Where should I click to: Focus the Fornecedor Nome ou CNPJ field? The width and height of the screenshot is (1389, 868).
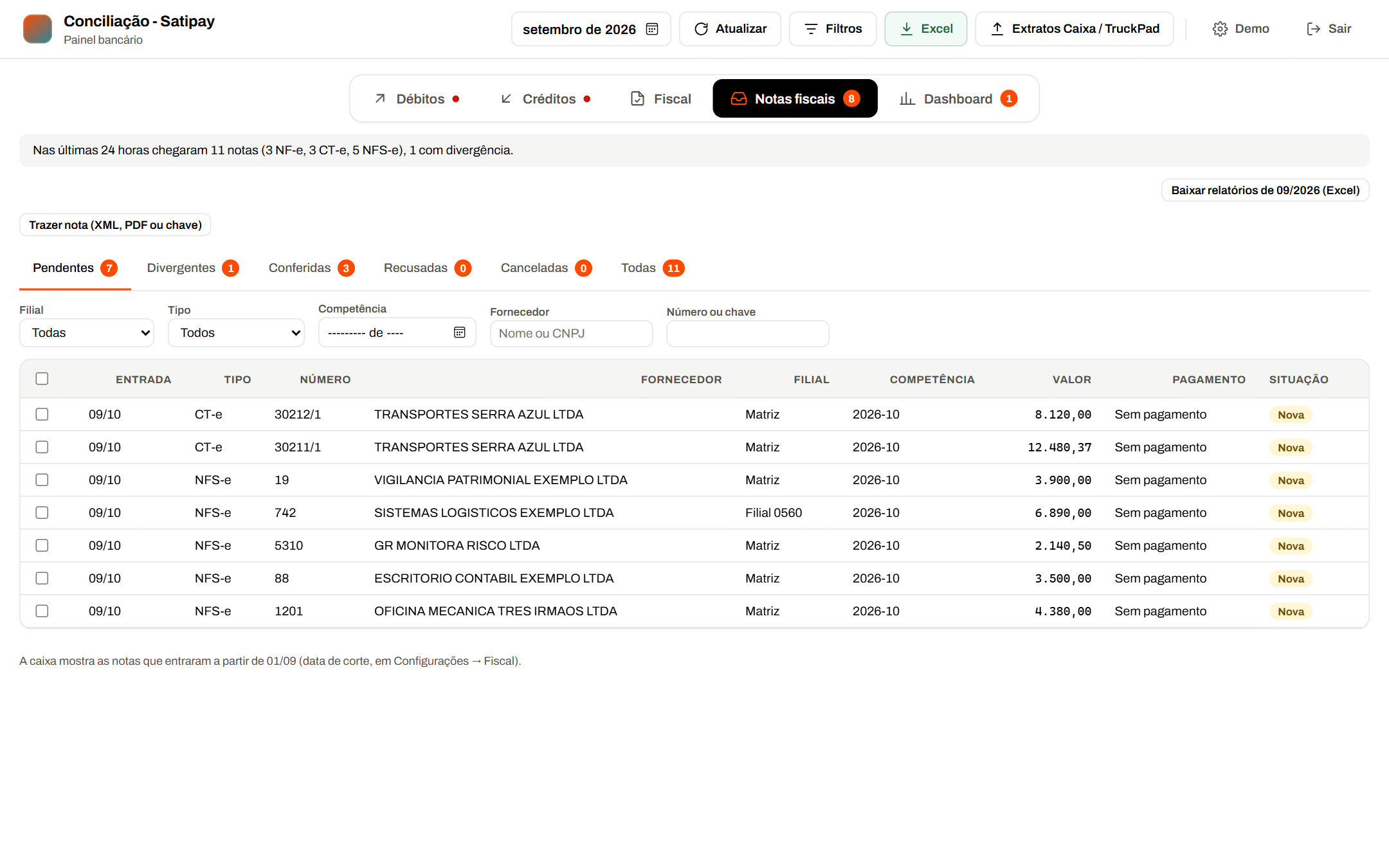pyautogui.click(x=571, y=334)
